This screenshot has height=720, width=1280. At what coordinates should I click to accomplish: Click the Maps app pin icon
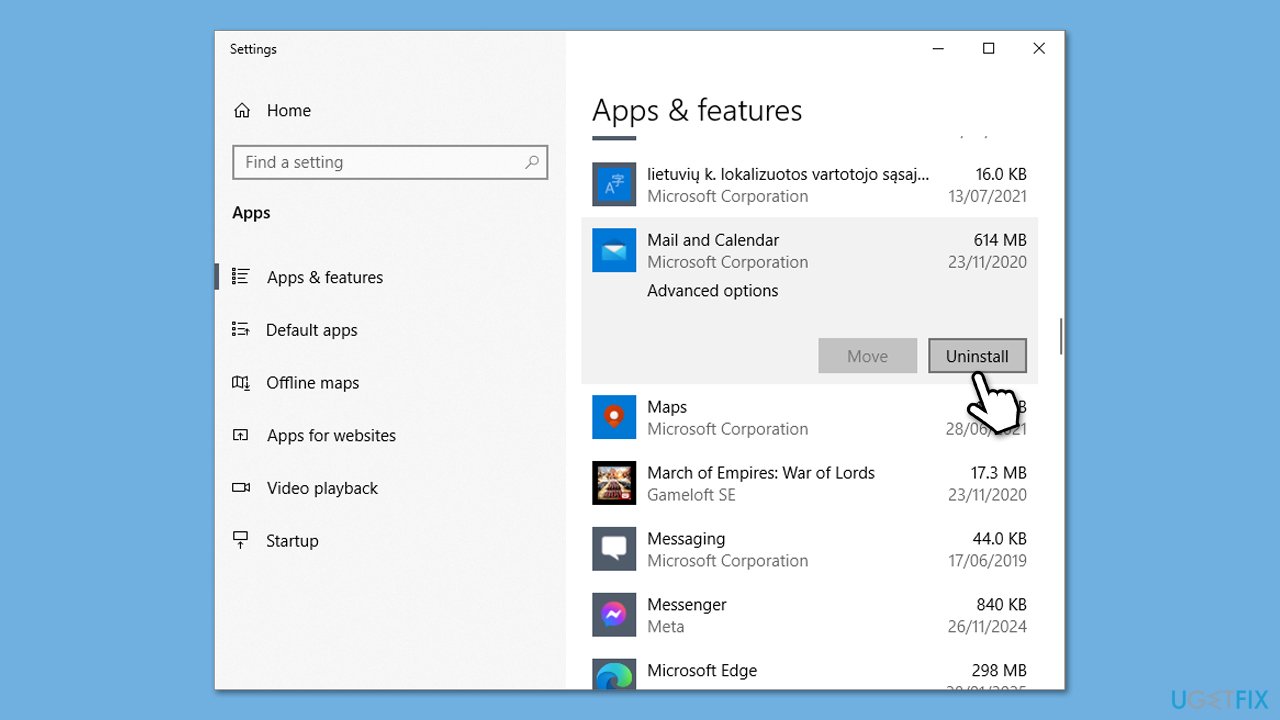614,417
